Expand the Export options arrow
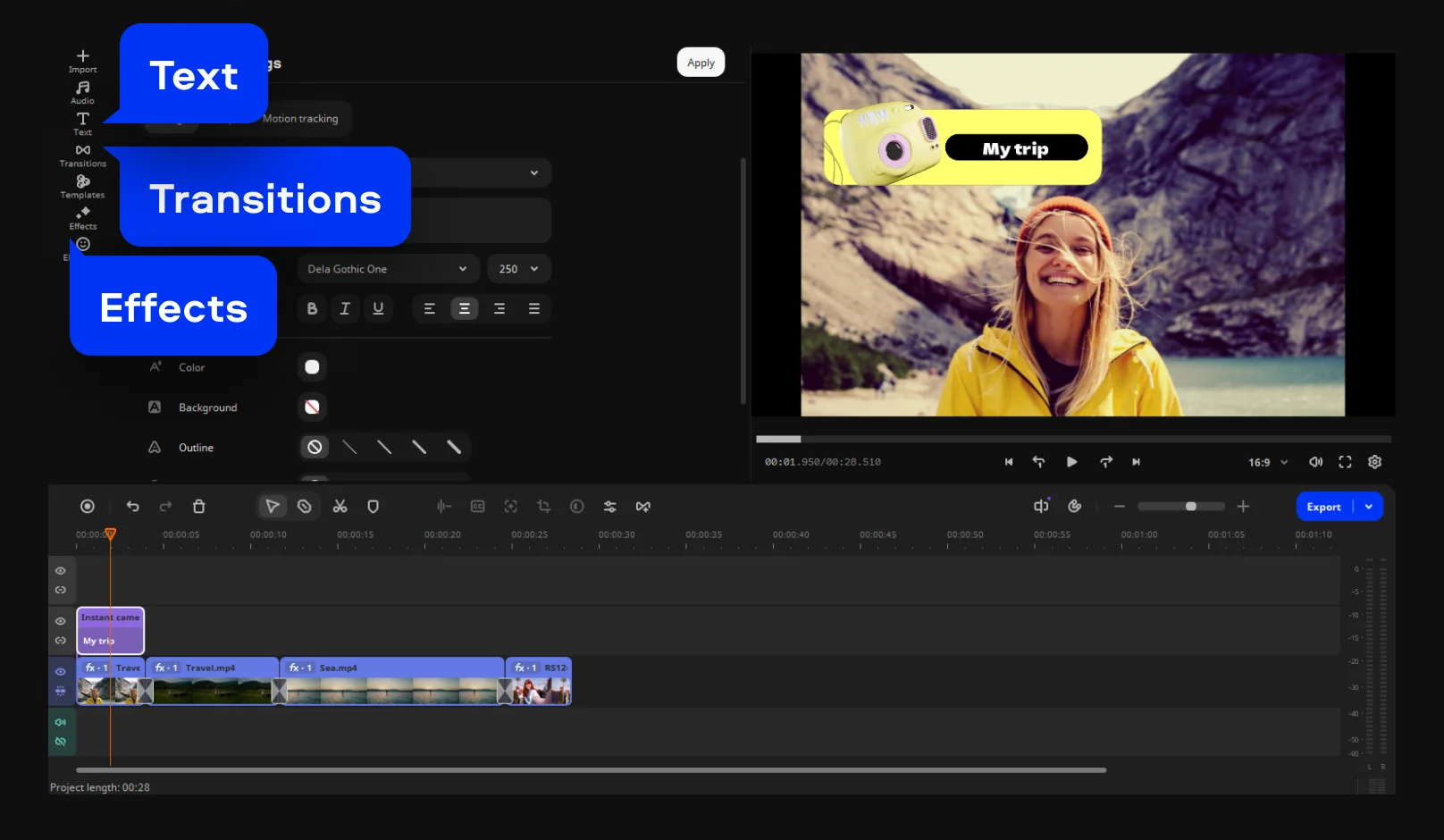Screen dimensions: 1444x840 coord(1369,507)
